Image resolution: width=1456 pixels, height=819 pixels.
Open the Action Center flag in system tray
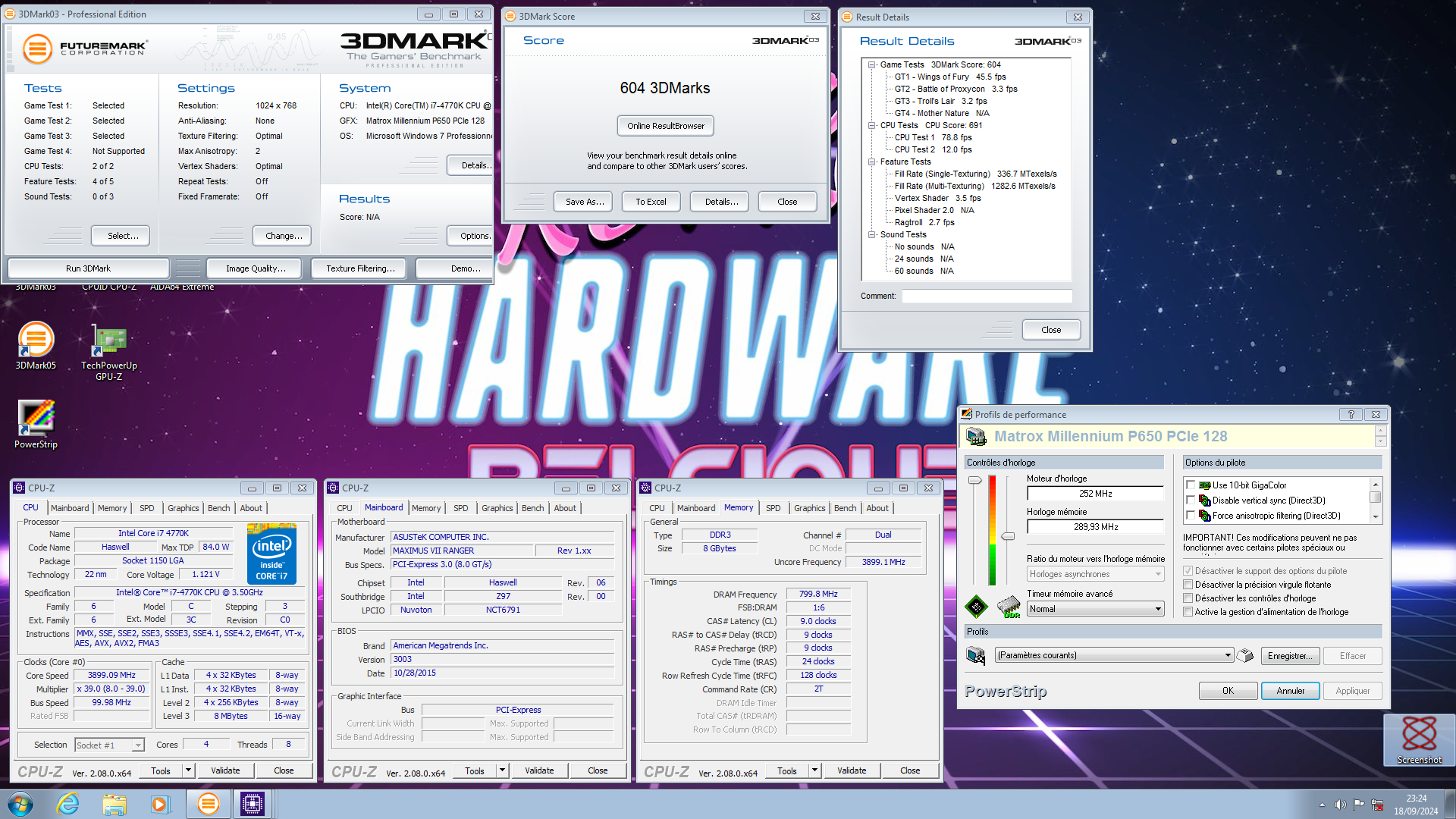pos(1358,805)
